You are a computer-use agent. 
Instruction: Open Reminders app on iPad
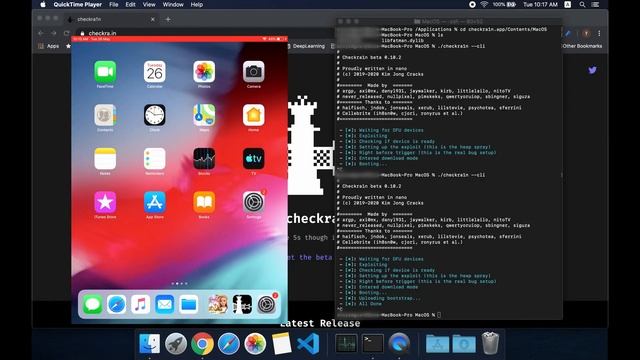click(155, 159)
